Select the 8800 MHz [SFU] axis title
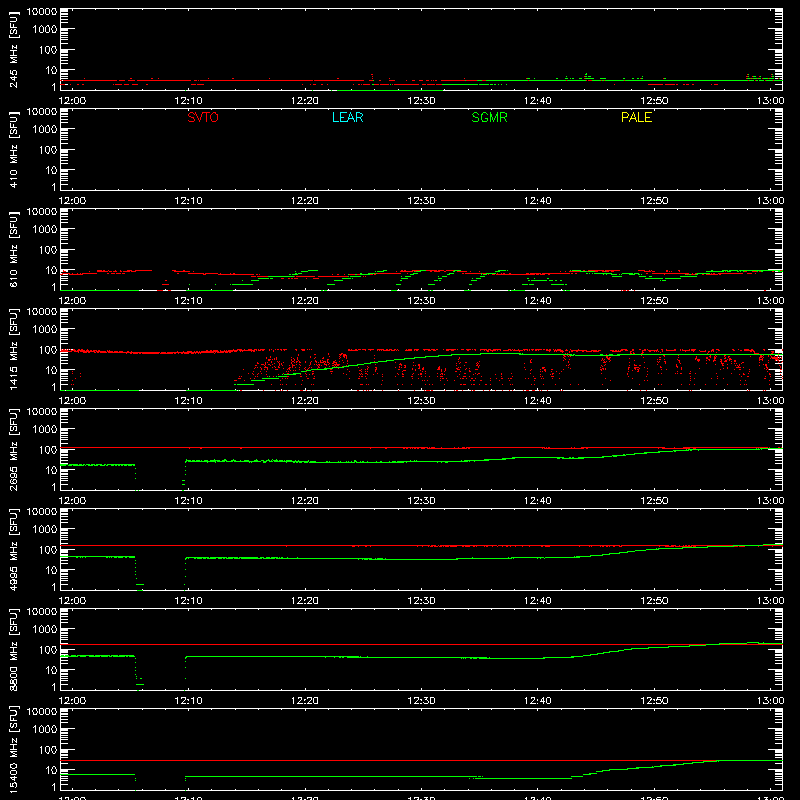Image resolution: width=800 pixels, height=800 pixels. (x=13, y=649)
